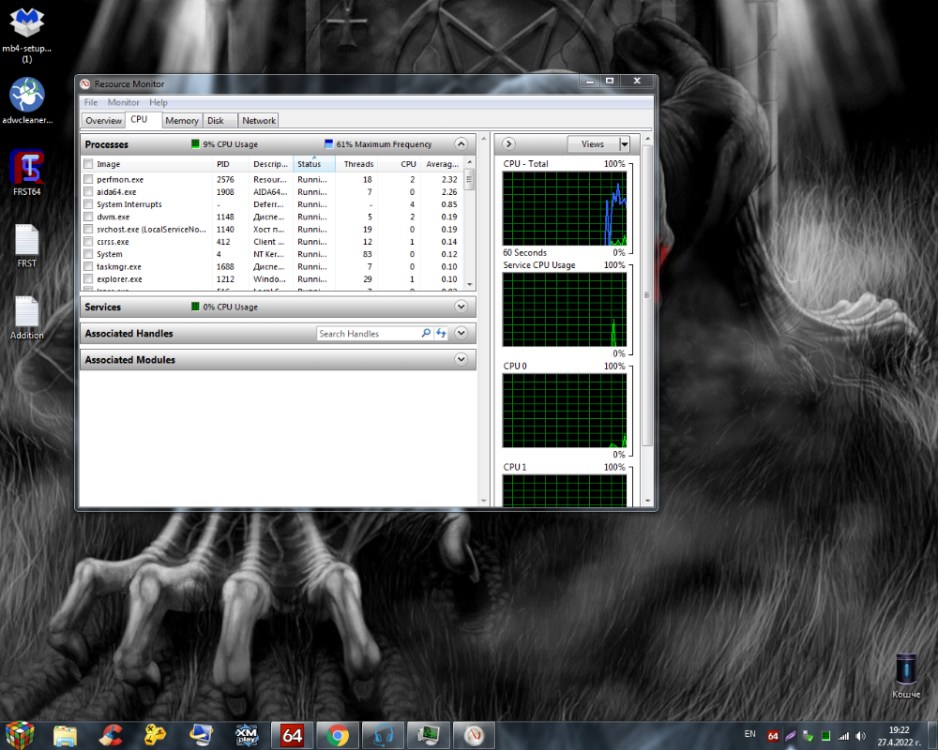Click the green CPU meter tray icon
Viewport: 938px width, 750px height.
point(826,736)
